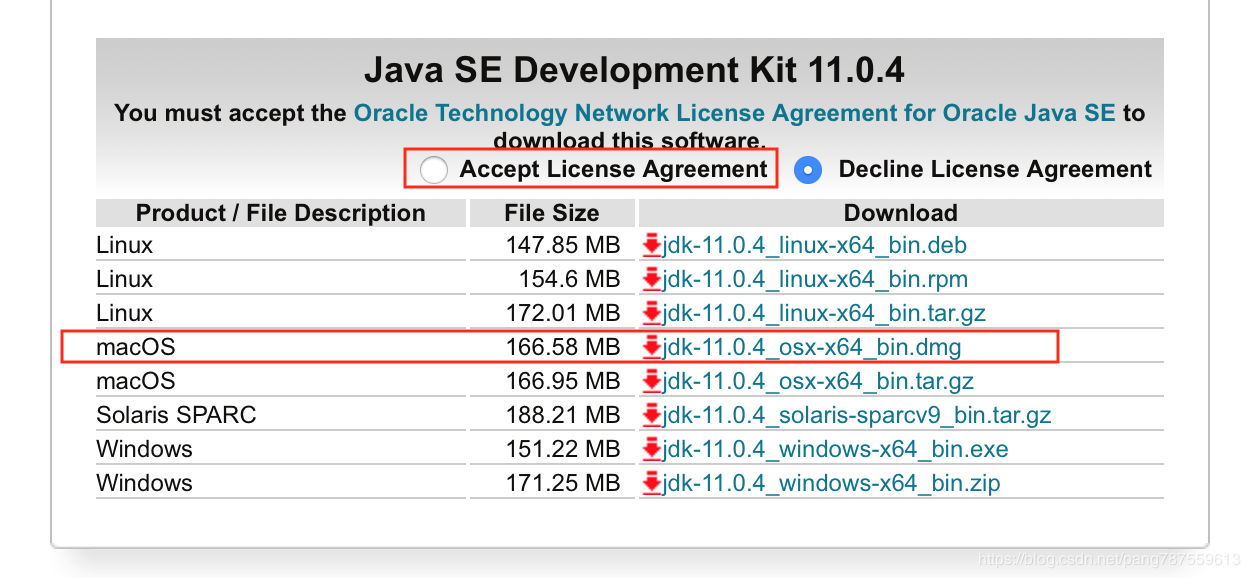Download jdk-11.0.4_windows-x64_bin.zip file link
1250x578 pixels.
pyautogui.click(x=831, y=483)
